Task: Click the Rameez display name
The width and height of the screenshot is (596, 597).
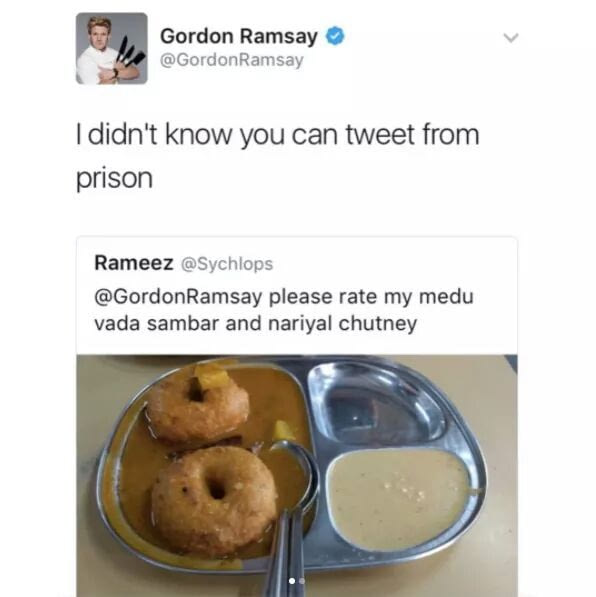Action: click(x=134, y=263)
